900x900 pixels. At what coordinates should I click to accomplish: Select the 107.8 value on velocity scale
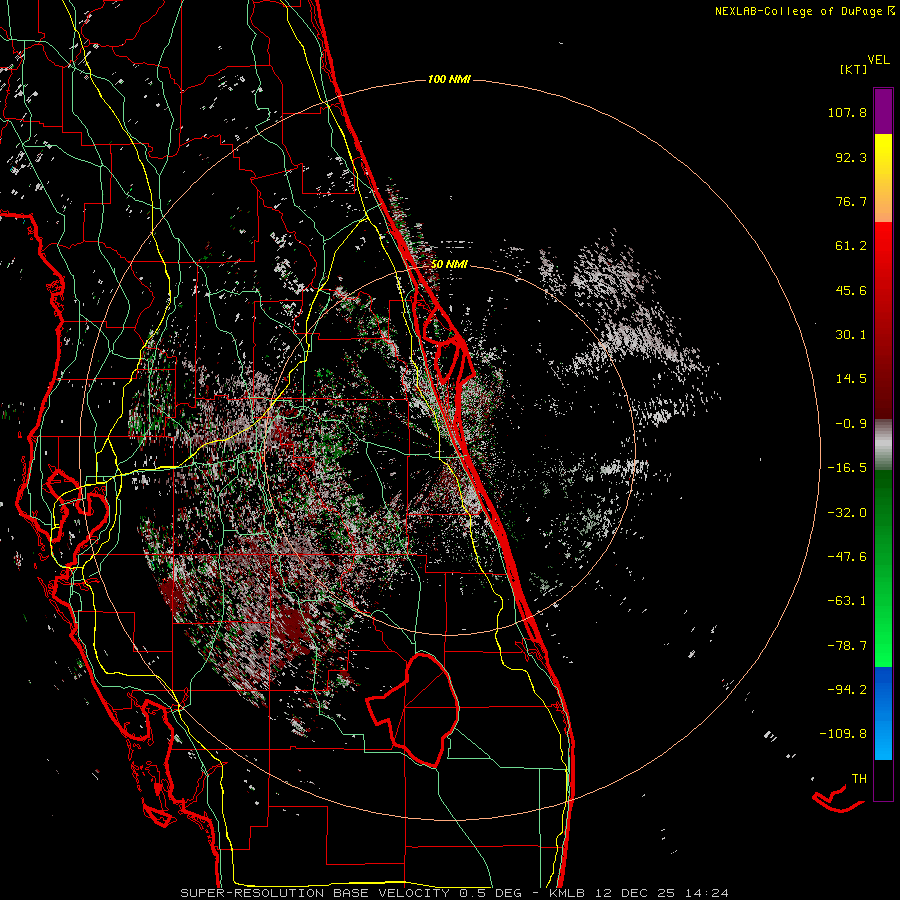pyautogui.click(x=847, y=112)
